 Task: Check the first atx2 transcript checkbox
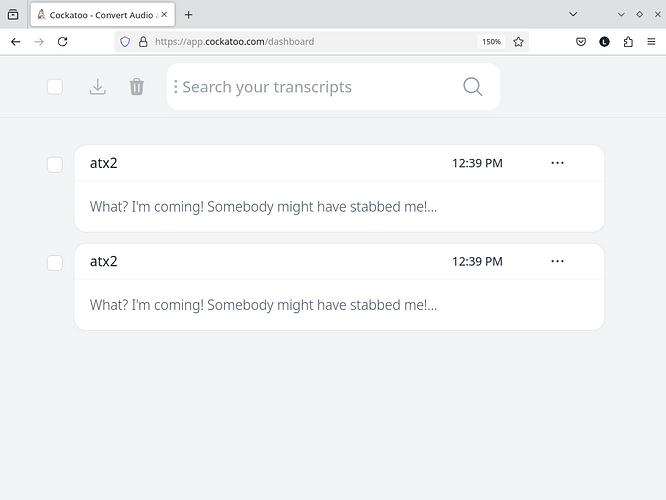click(x=55, y=164)
